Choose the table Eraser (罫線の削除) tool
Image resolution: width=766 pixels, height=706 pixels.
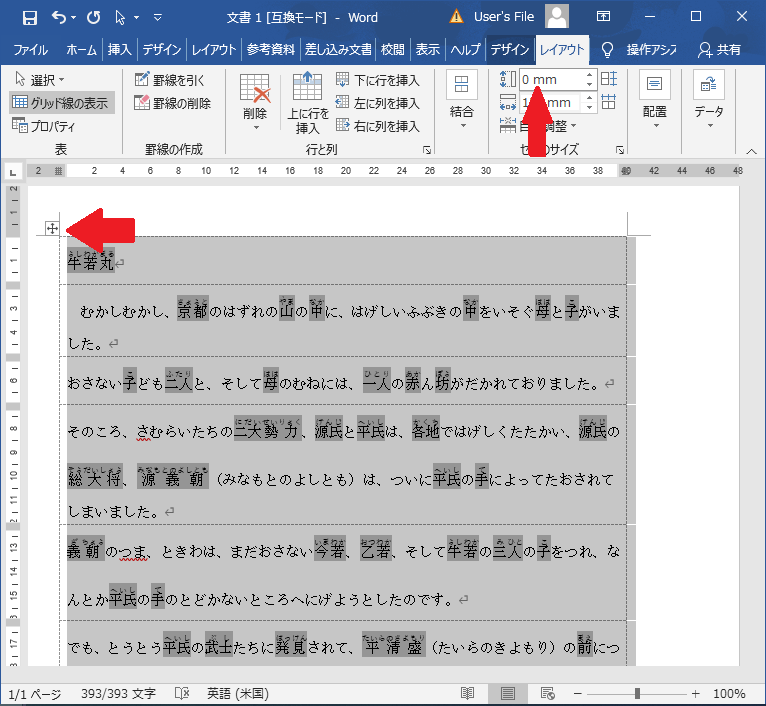click(171, 103)
